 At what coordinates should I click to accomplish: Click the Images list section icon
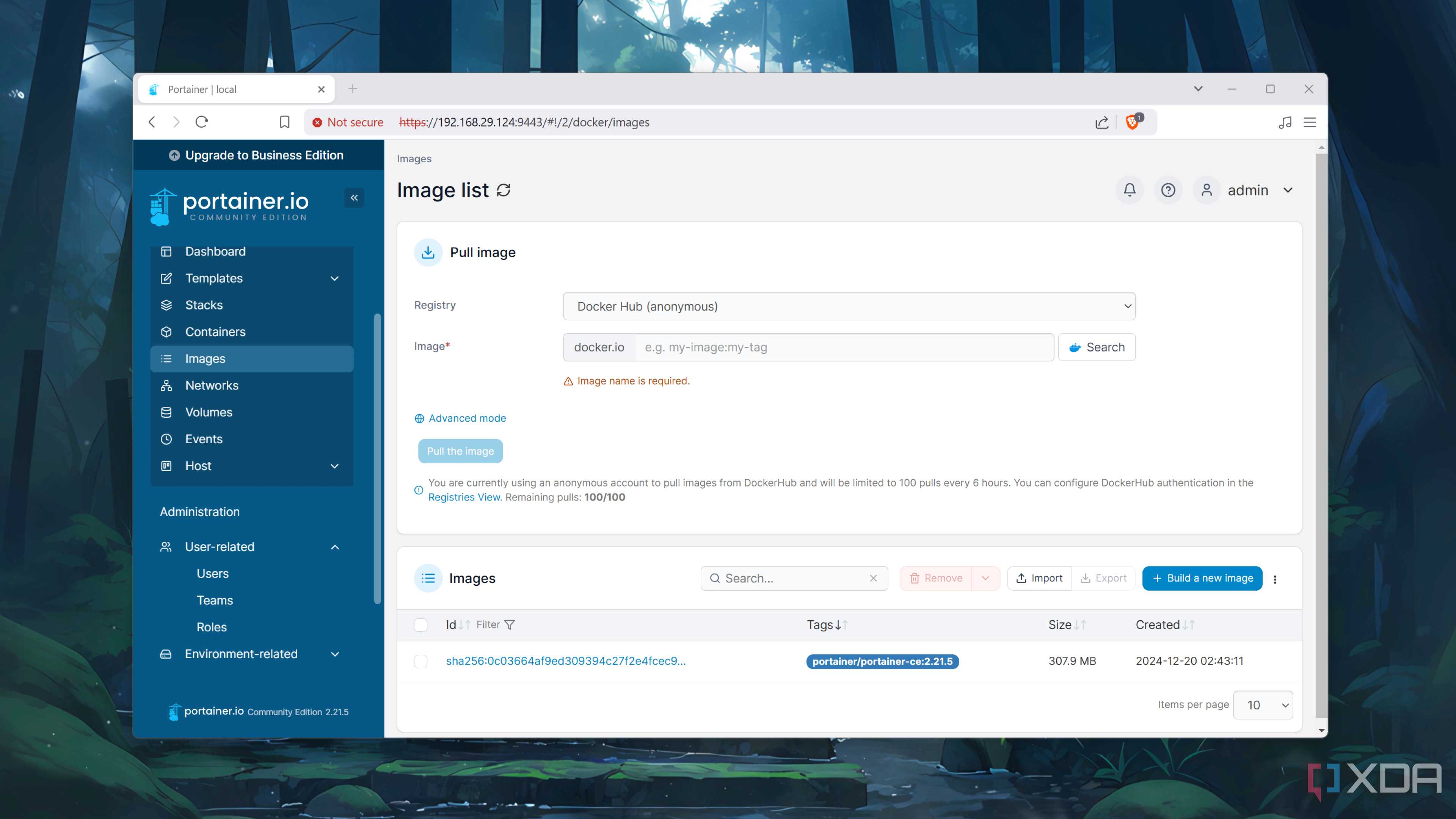coord(428,578)
